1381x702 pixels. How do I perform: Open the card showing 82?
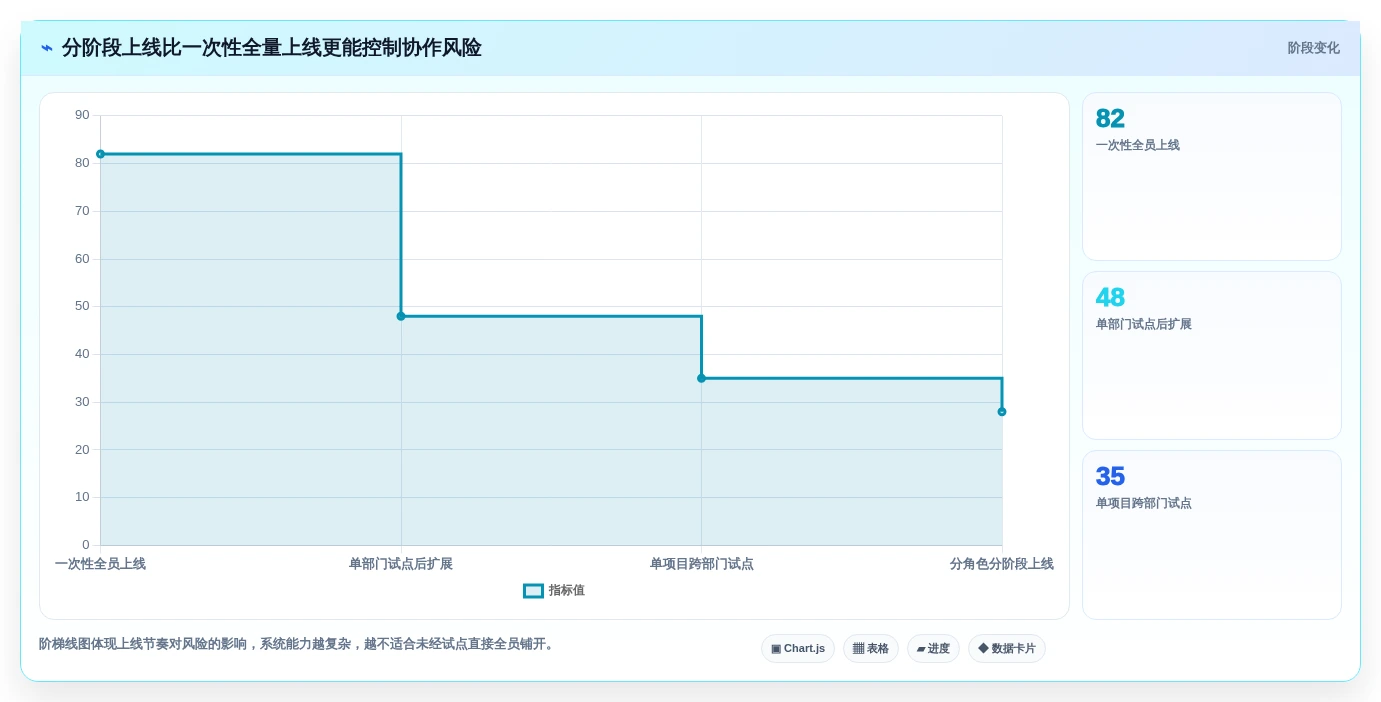[x=1211, y=177]
